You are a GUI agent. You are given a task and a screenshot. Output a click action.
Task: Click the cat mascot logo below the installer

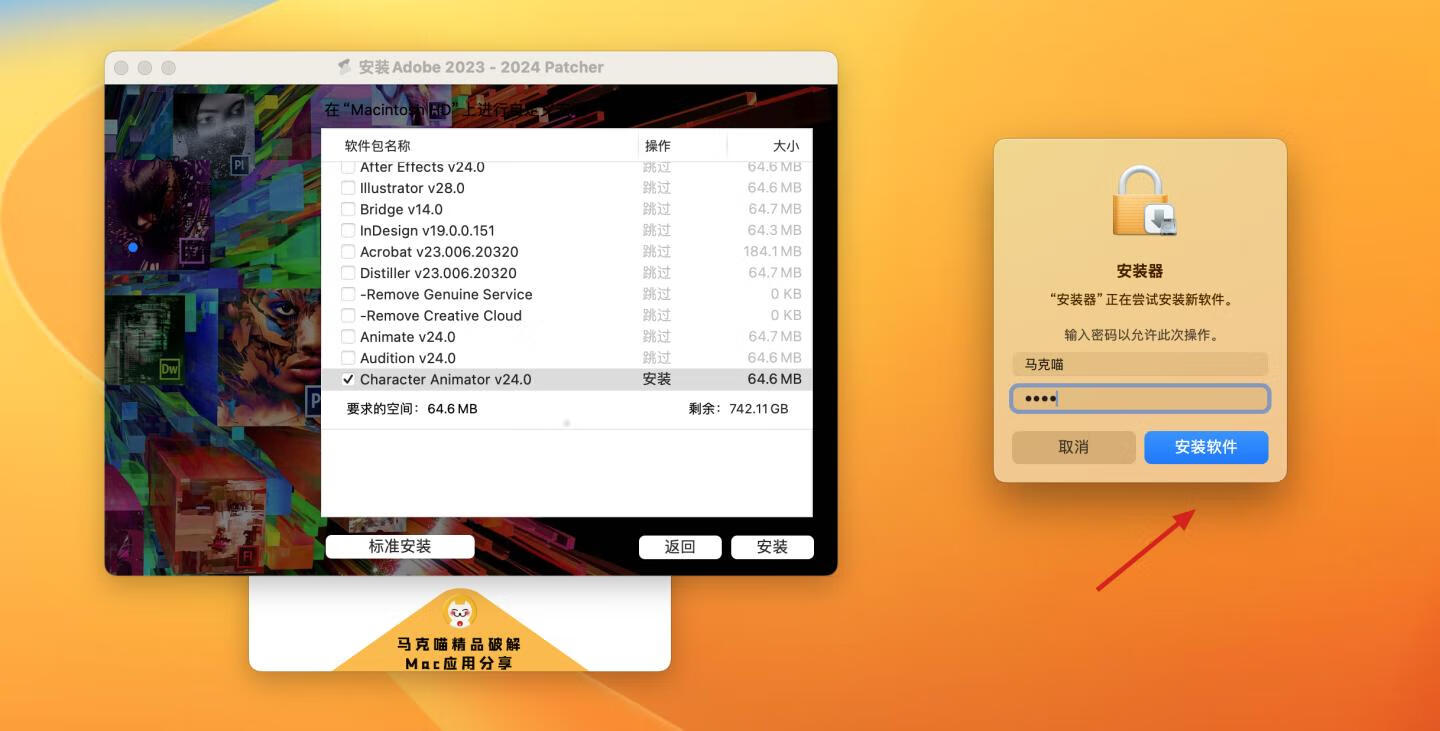pyautogui.click(x=460, y=612)
